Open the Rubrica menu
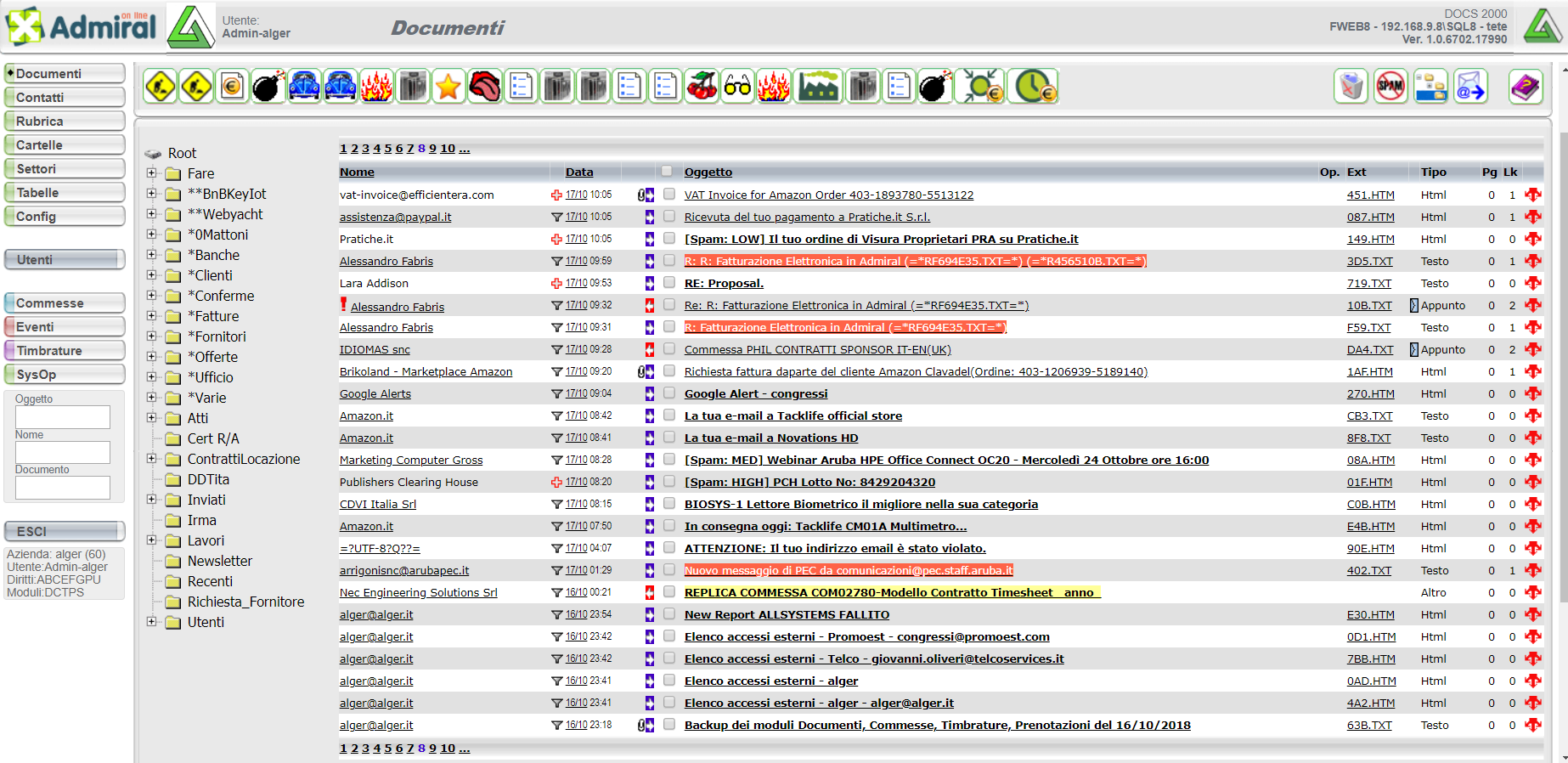 pos(65,122)
